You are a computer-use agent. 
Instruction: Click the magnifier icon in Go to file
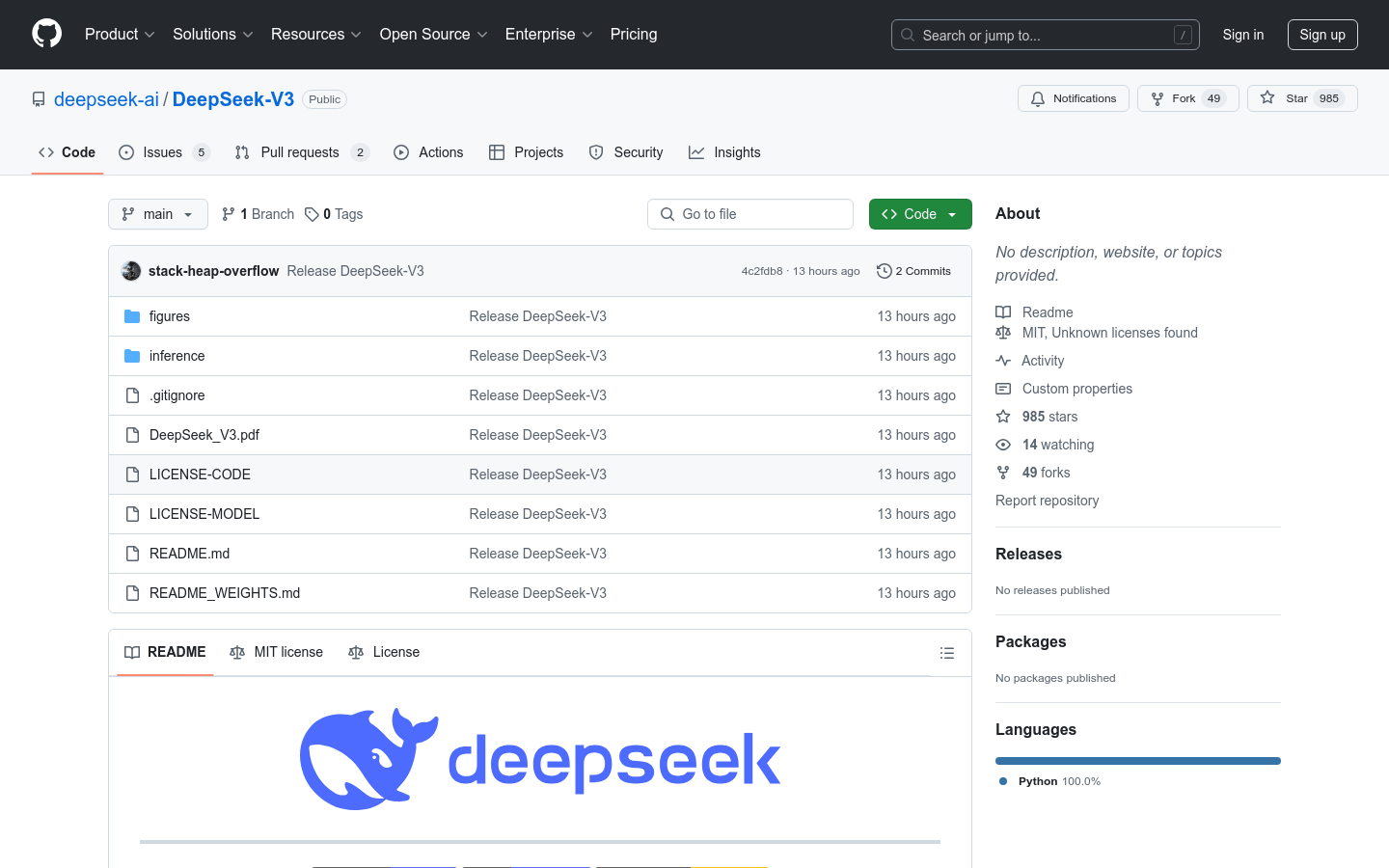667,214
